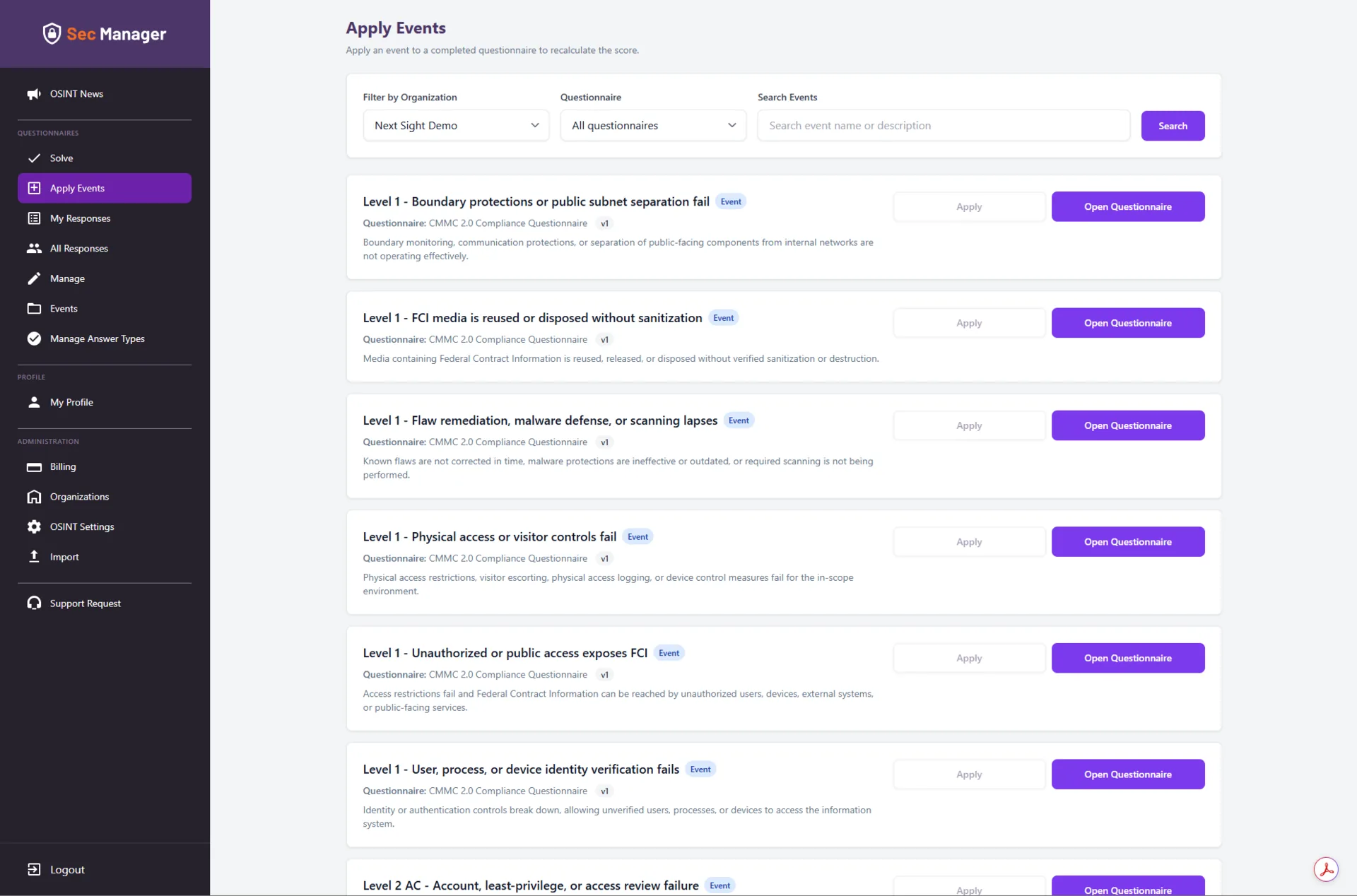The width and height of the screenshot is (1357, 896).
Task: Click the Solve checkmark icon
Action: point(34,158)
